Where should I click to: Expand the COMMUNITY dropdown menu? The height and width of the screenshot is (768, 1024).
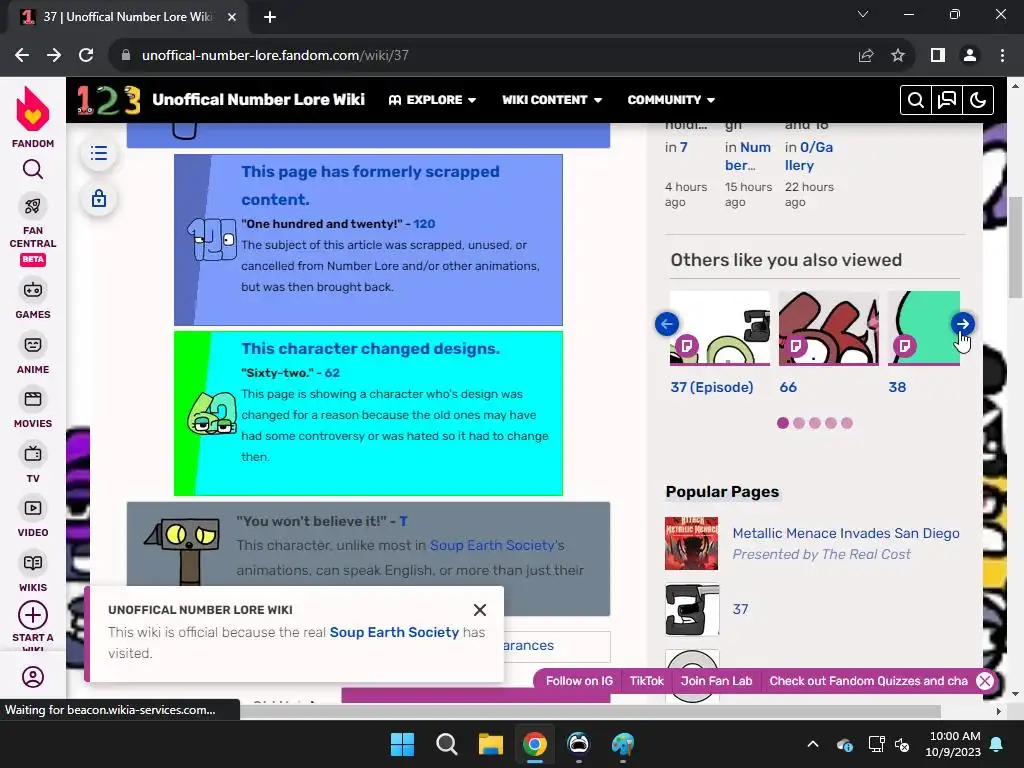pos(671,100)
